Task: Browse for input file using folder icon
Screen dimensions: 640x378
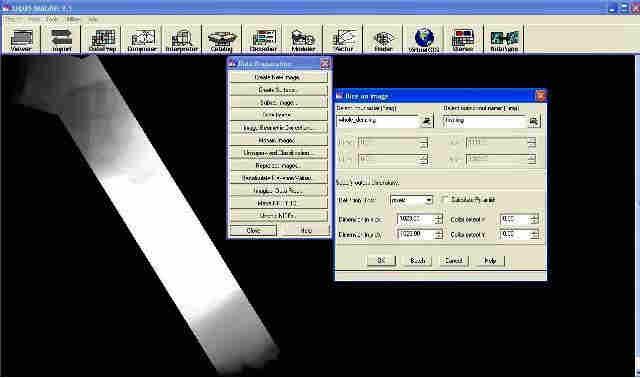Action: pos(427,121)
